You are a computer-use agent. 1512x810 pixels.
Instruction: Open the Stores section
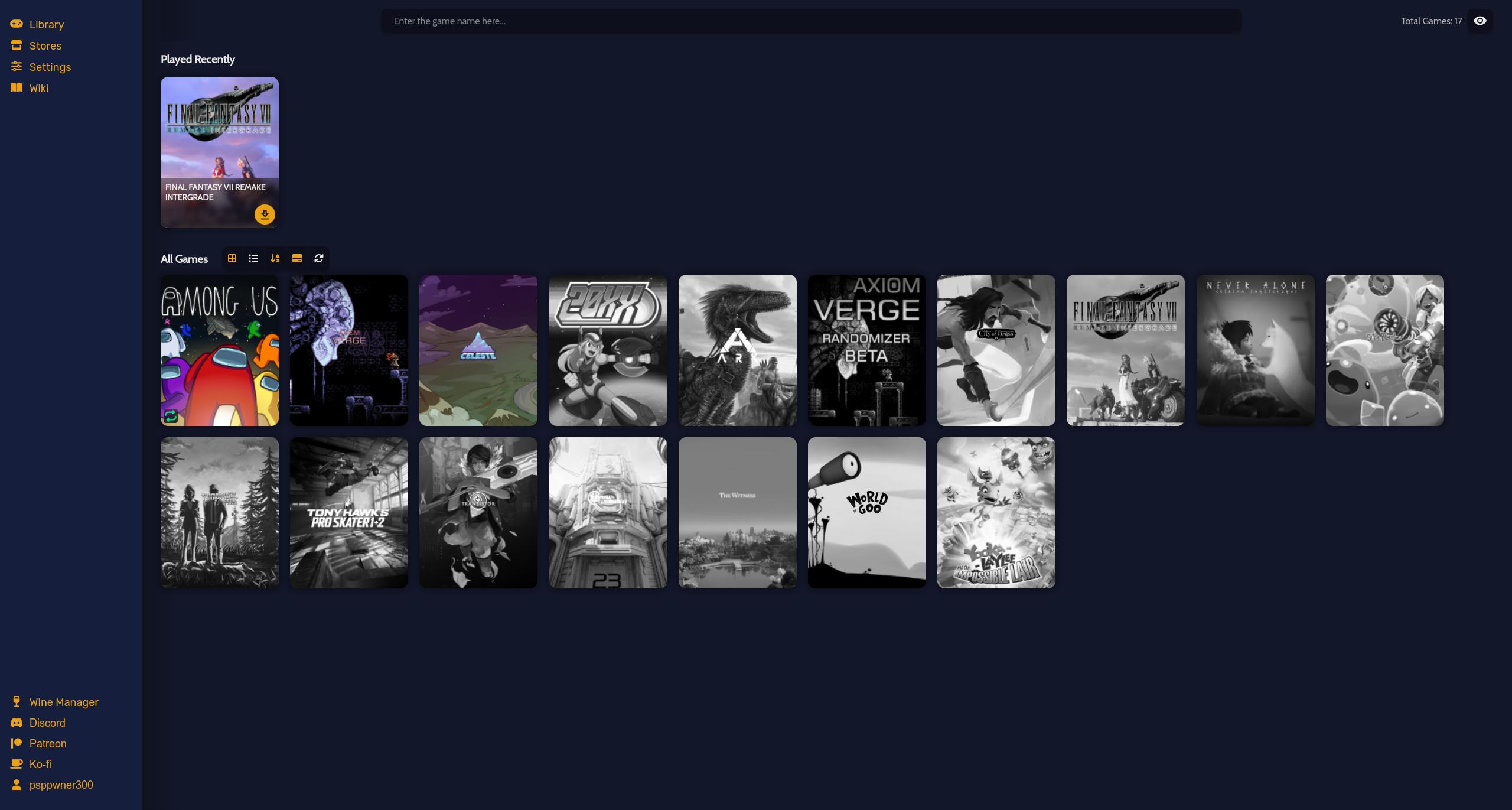[x=36, y=45]
